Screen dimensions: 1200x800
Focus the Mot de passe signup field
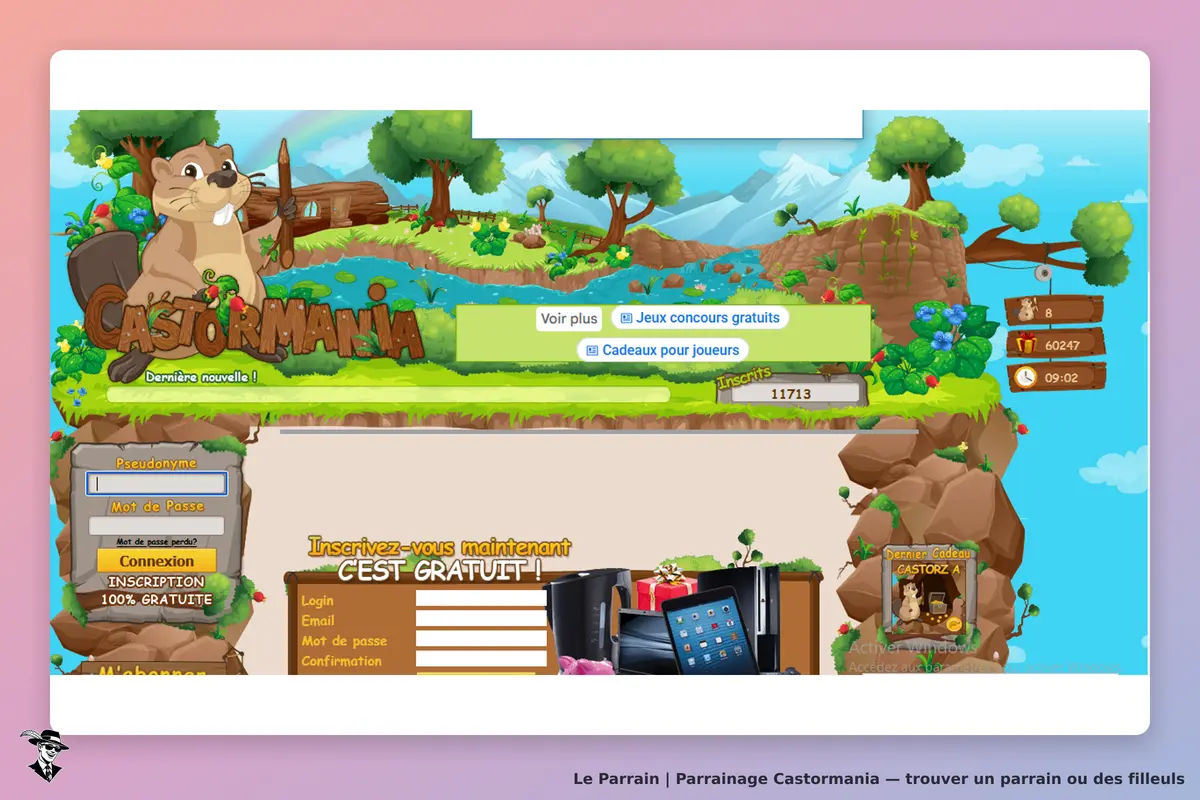(481, 639)
